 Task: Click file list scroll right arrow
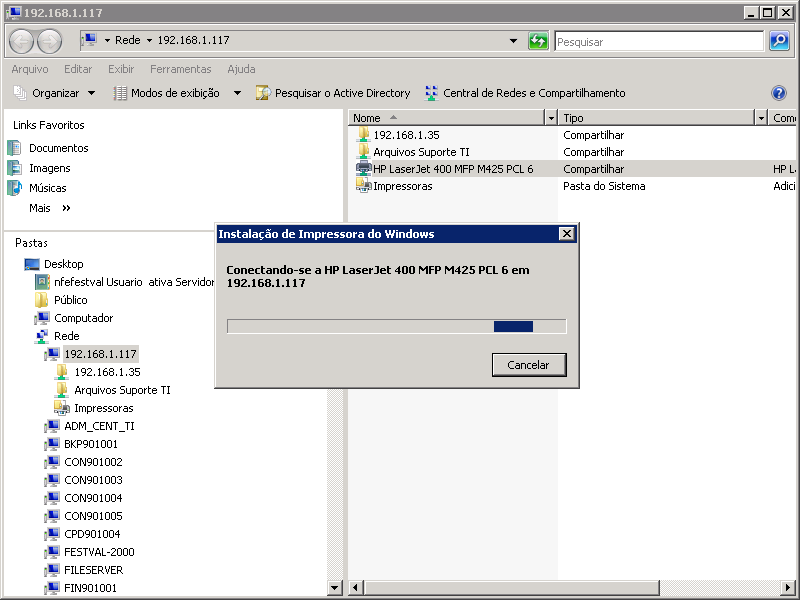click(x=788, y=588)
